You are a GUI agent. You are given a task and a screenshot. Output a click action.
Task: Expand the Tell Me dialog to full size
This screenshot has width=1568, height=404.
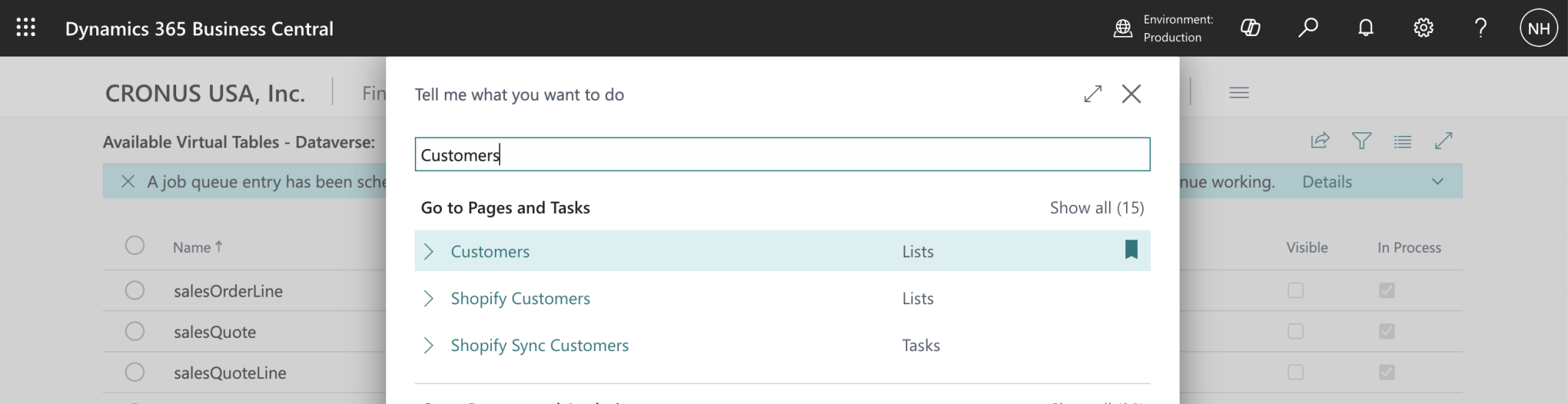pyautogui.click(x=1093, y=94)
